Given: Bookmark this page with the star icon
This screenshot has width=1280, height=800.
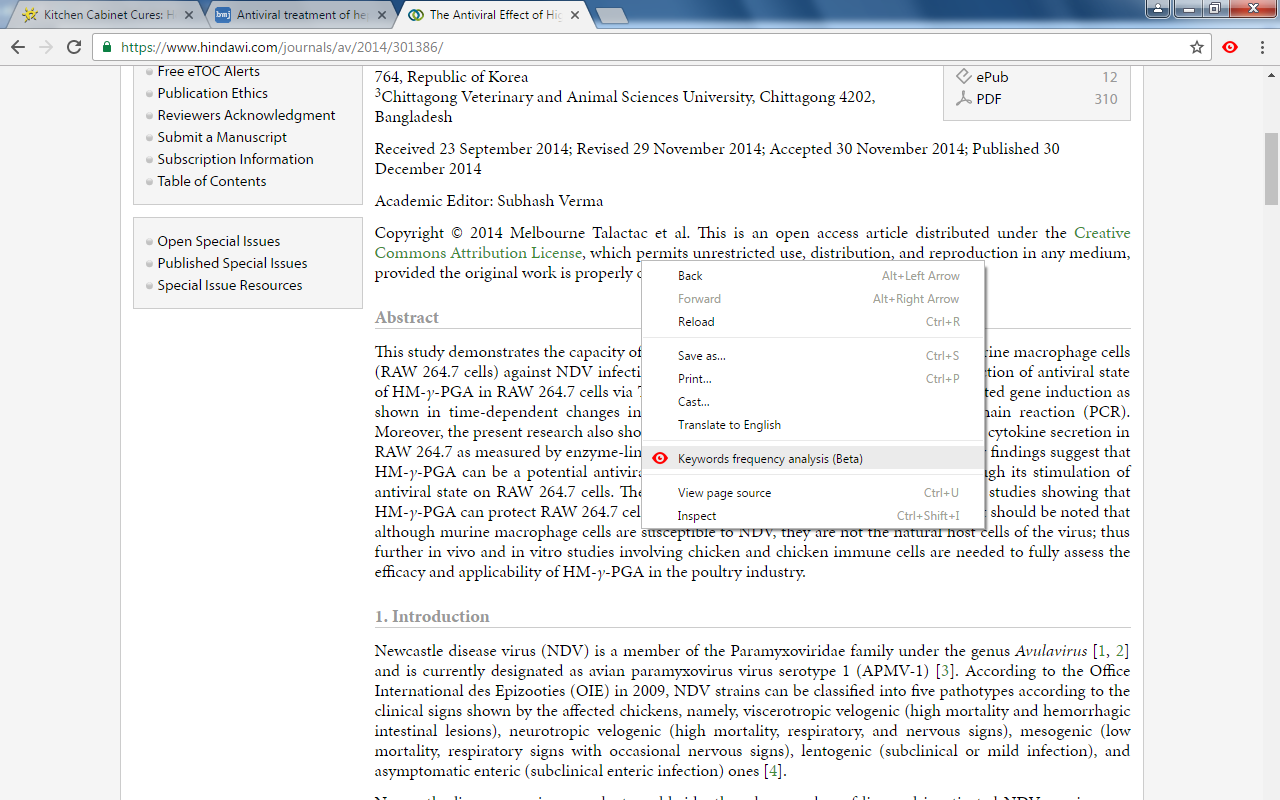Looking at the screenshot, I should pyautogui.click(x=1199, y=47).
